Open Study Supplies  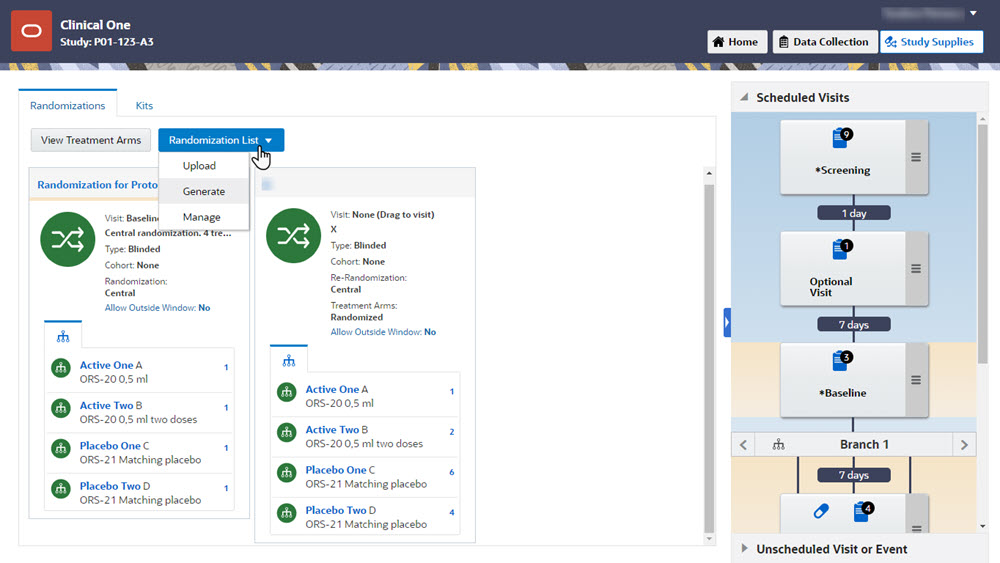tap(931, 41)
